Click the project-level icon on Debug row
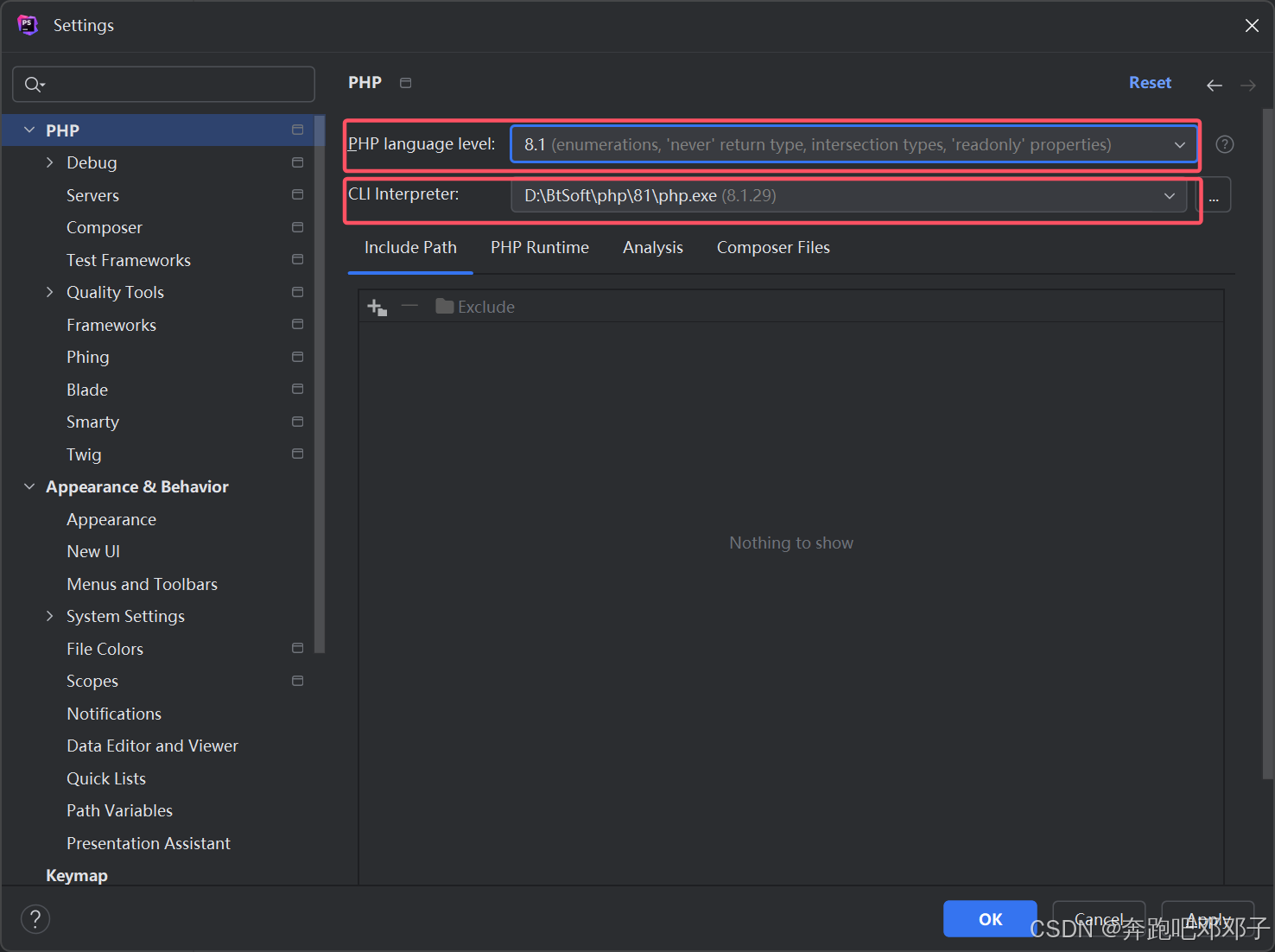 tap(298, 162)
